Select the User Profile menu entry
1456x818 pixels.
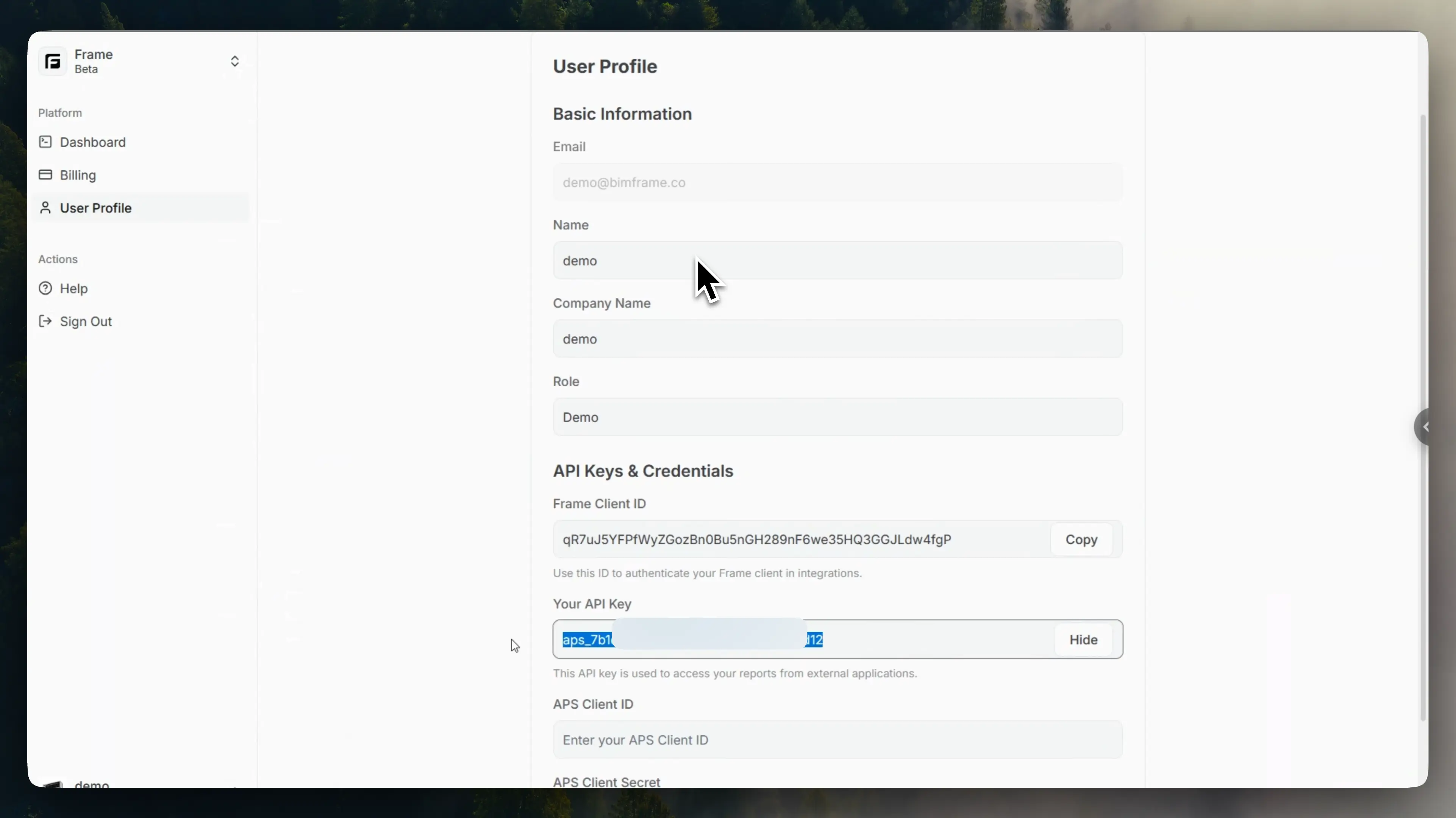click(97, 208)
